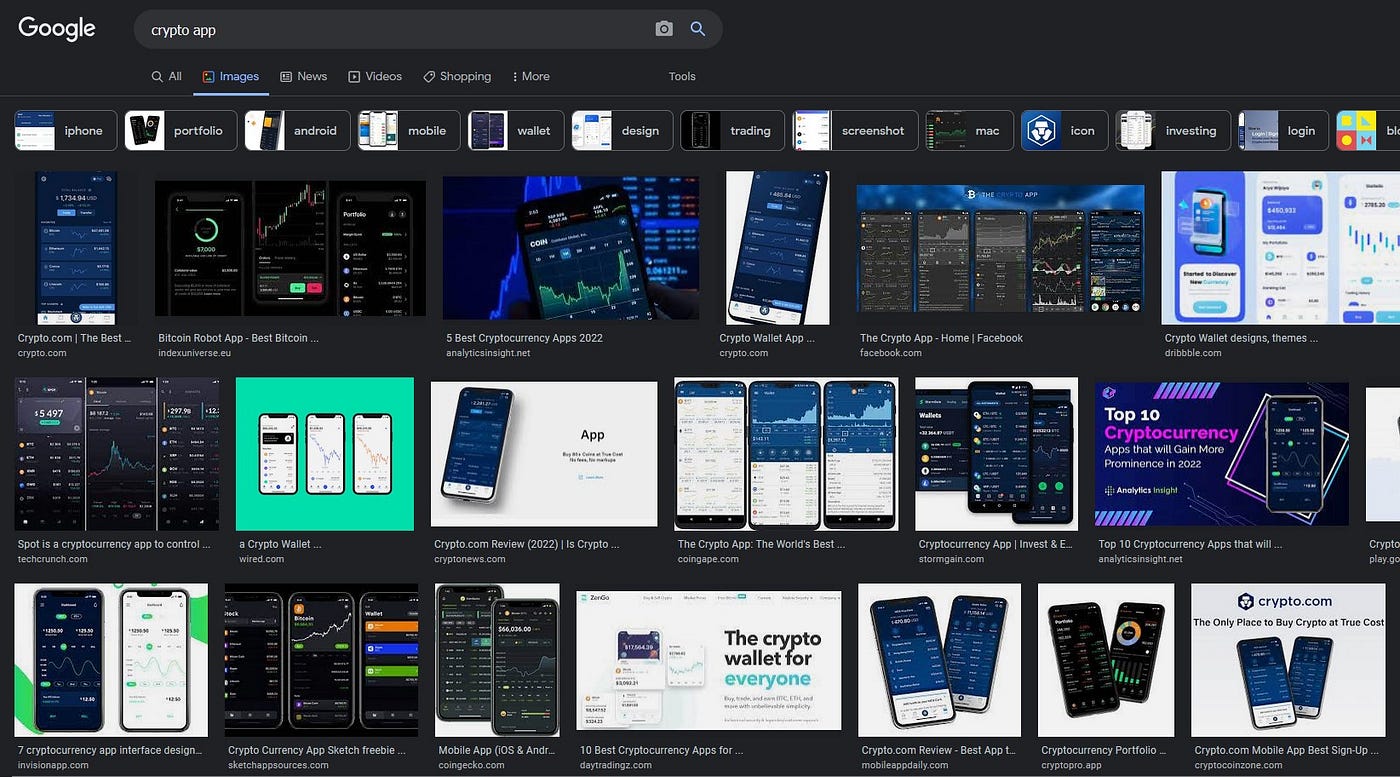Screen dimensions: 1400x777
Task: Open the Shopping tab
Action: [457, 76]
